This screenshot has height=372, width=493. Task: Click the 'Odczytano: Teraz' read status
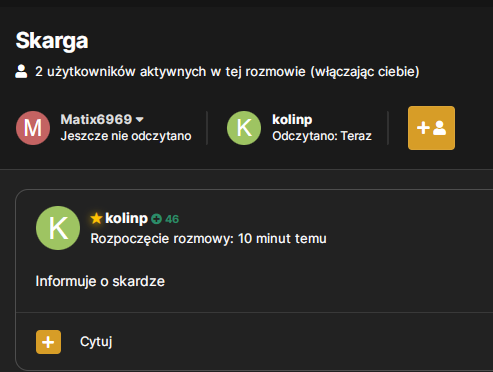(322, 136)
